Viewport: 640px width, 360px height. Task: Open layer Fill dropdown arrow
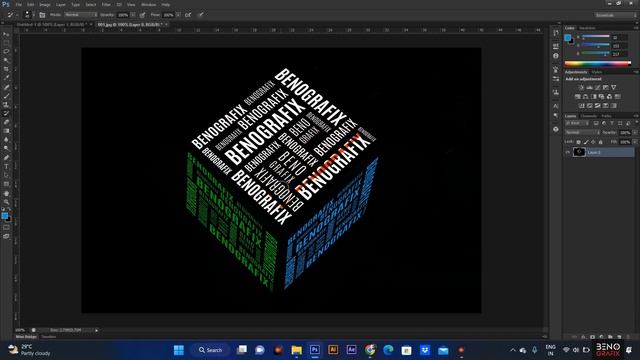[635, 142]
